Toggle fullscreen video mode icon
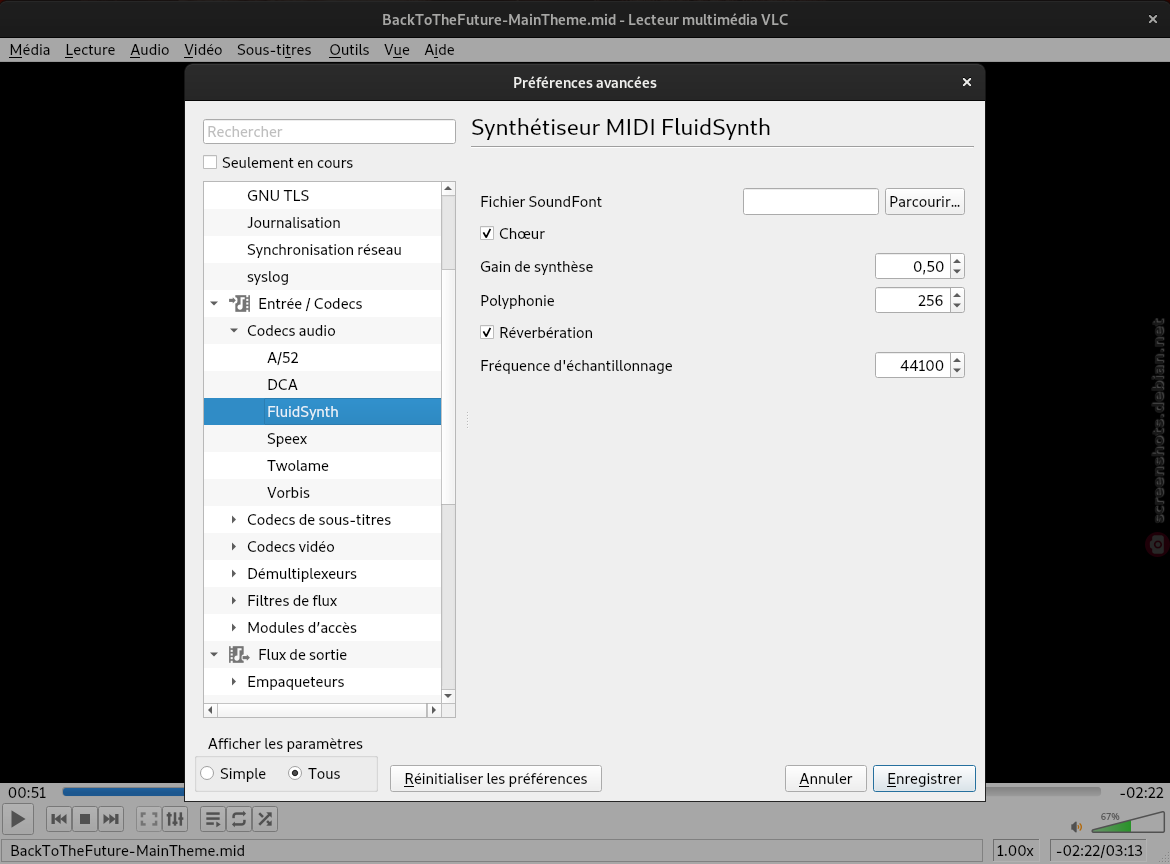This screenshot has width=1170, height=864. pyautogui.click(x=149, y=819)
